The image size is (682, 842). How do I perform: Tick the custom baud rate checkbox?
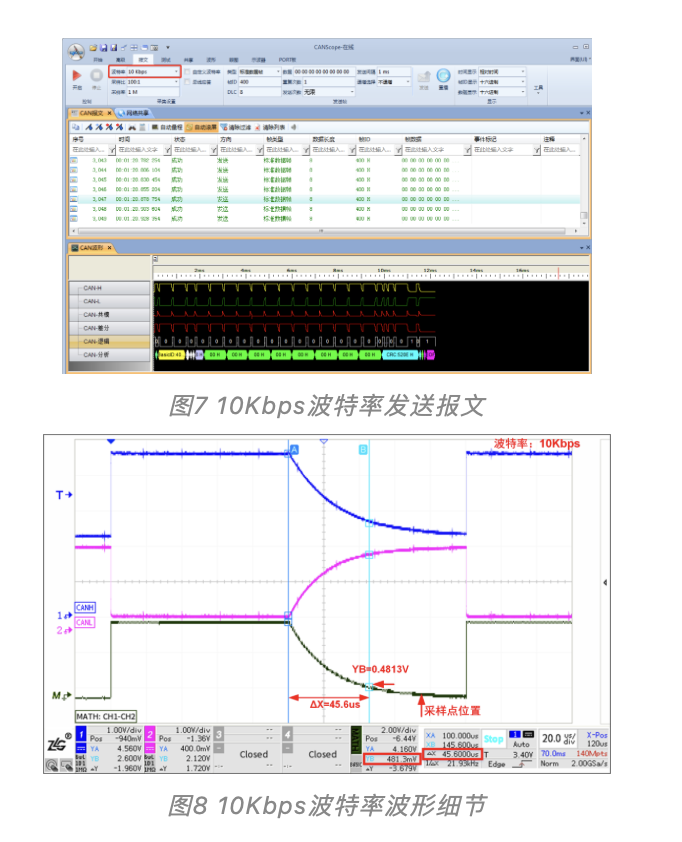click(x=187, y=71)
